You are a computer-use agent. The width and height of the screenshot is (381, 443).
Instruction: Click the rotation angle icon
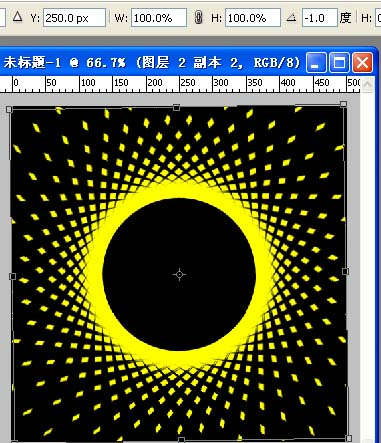coord(292,17)
